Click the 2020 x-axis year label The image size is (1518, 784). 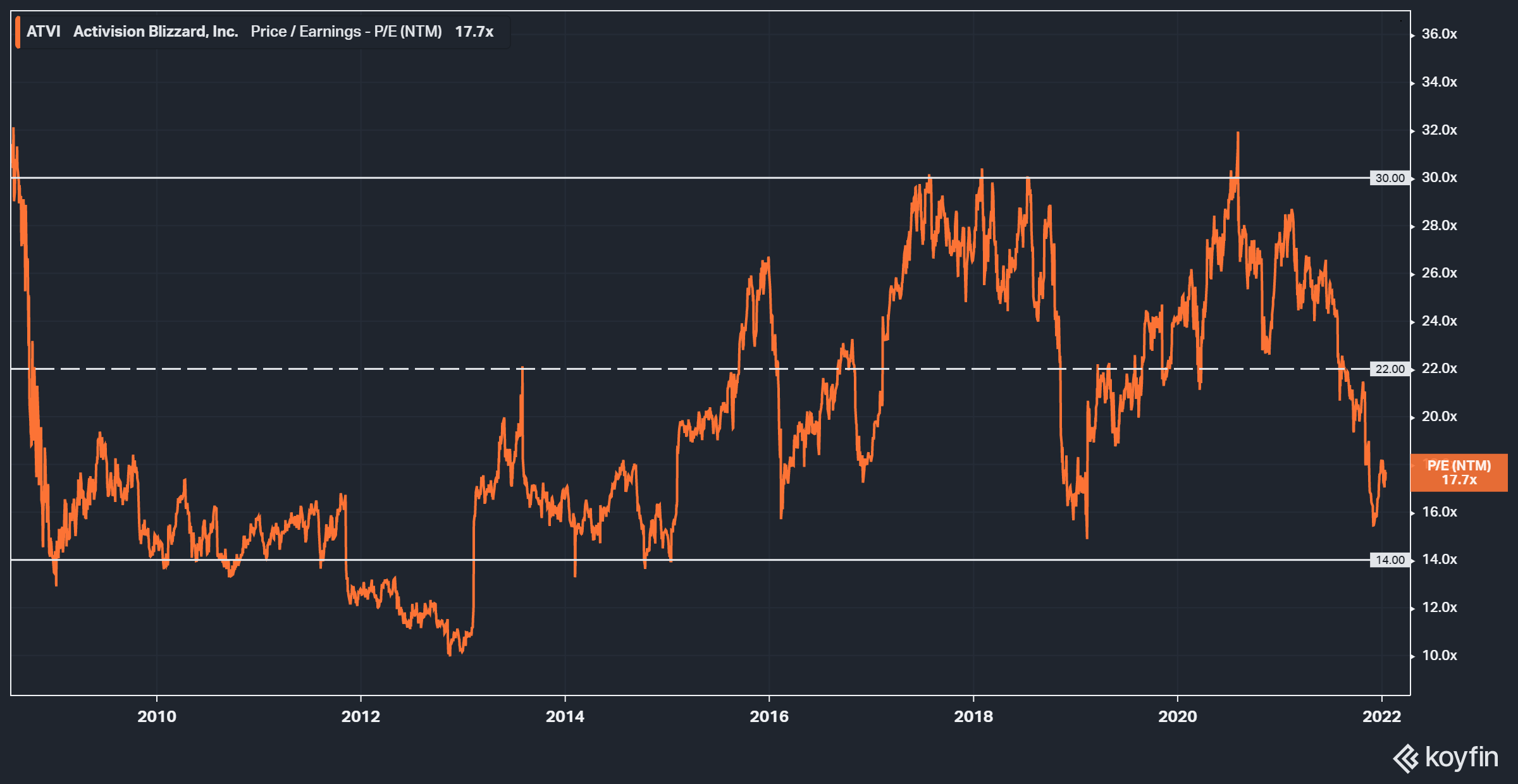pos(1178,717)
